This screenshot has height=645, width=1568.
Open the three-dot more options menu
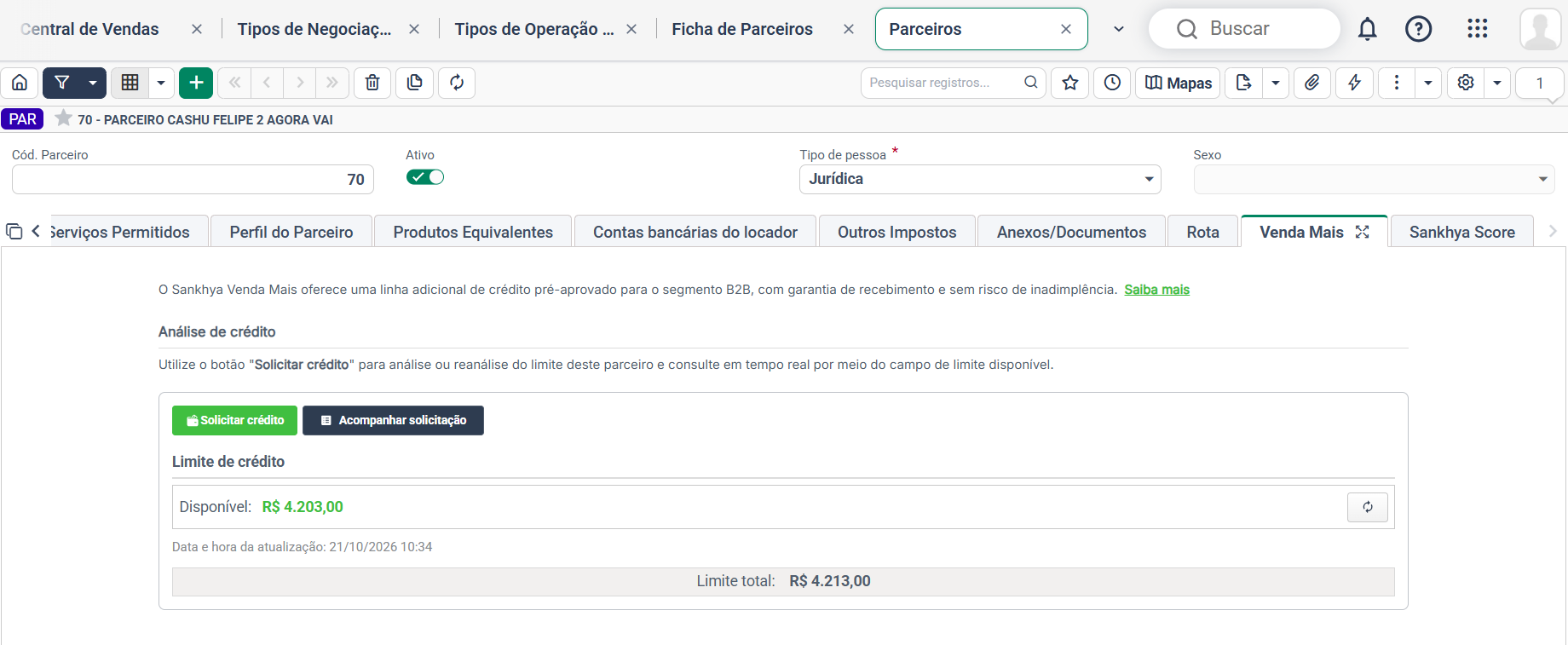[1396, 83]
